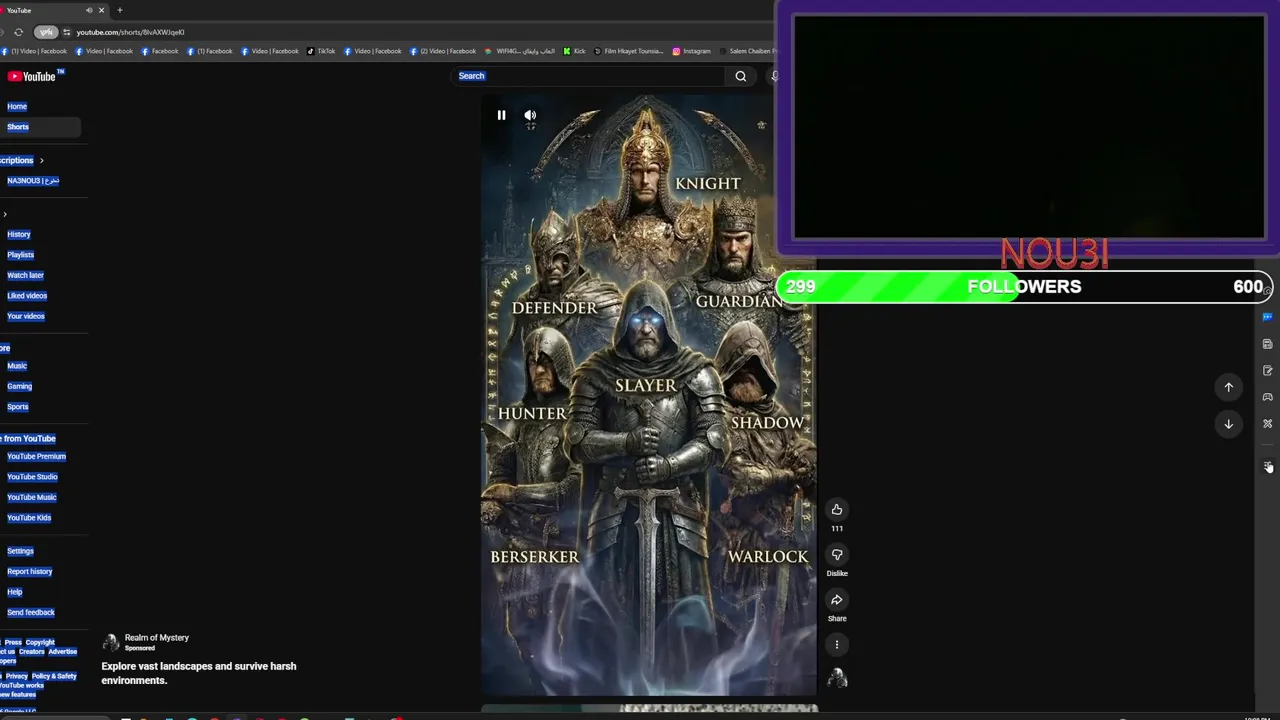The height and width of the screenshot is (720, 1280).
Task: Open YouTube Studio link
Action: [32, 477]
